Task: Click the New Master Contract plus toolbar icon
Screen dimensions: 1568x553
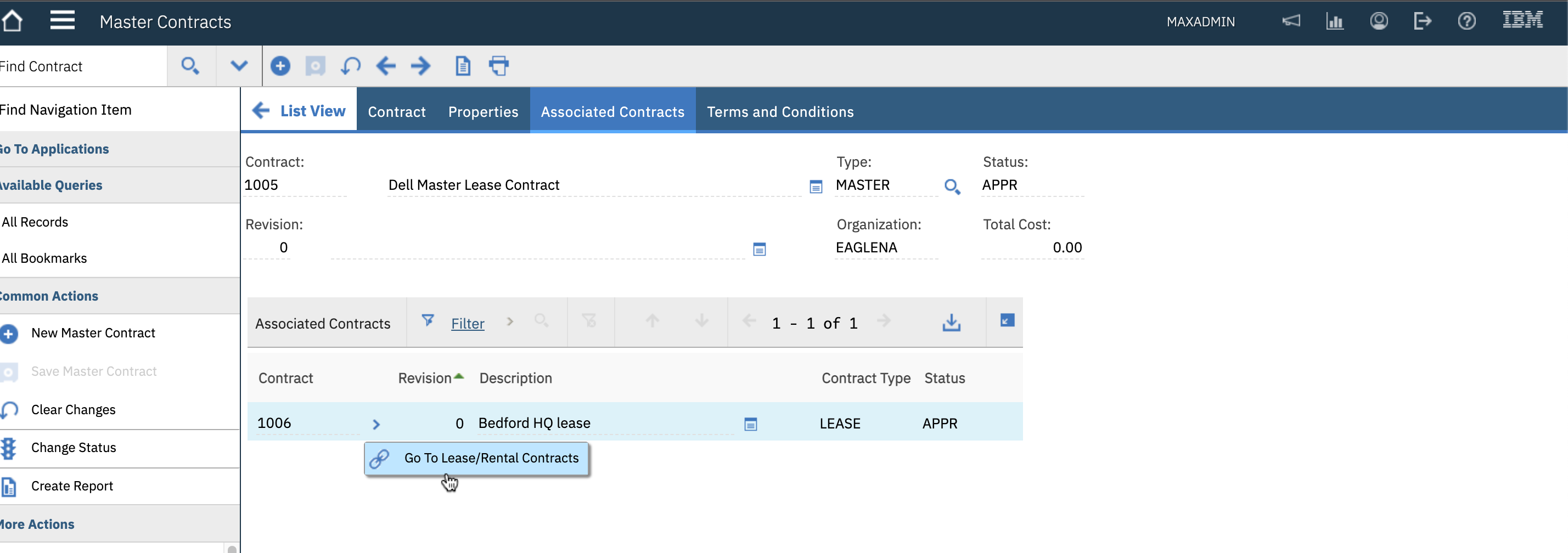Action: click(x=280, y=66)
